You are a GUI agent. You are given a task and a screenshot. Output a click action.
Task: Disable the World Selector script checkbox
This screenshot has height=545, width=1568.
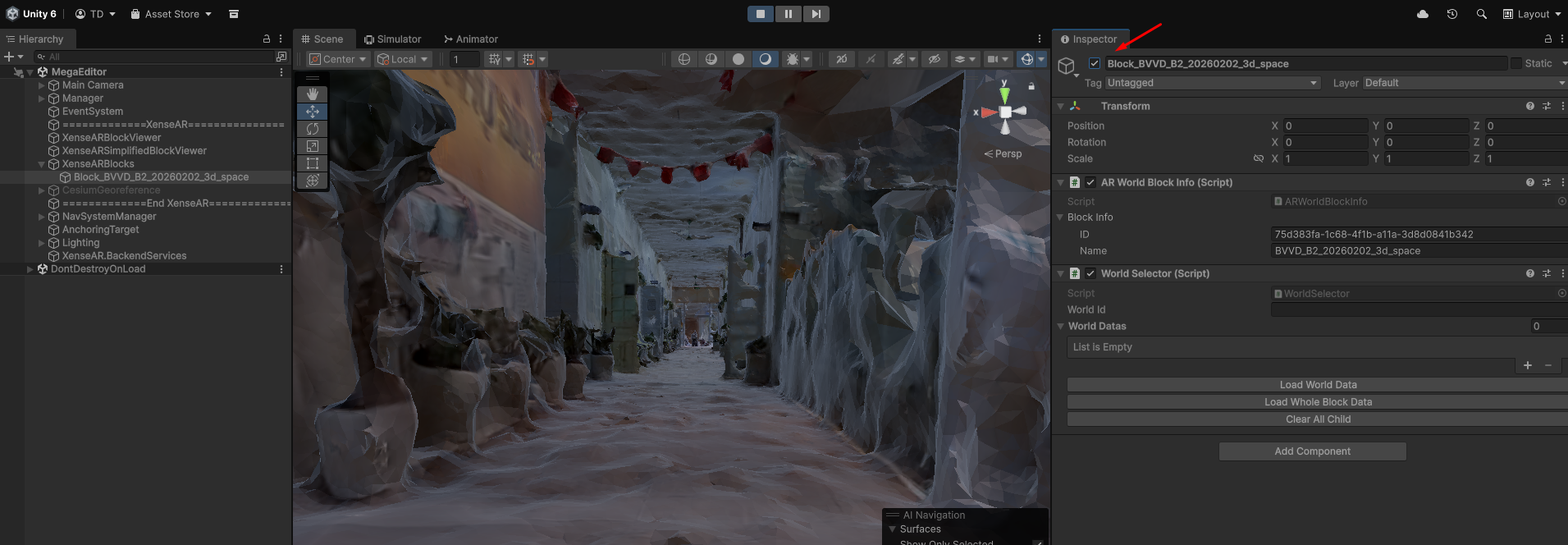(x=1090, y=273)
